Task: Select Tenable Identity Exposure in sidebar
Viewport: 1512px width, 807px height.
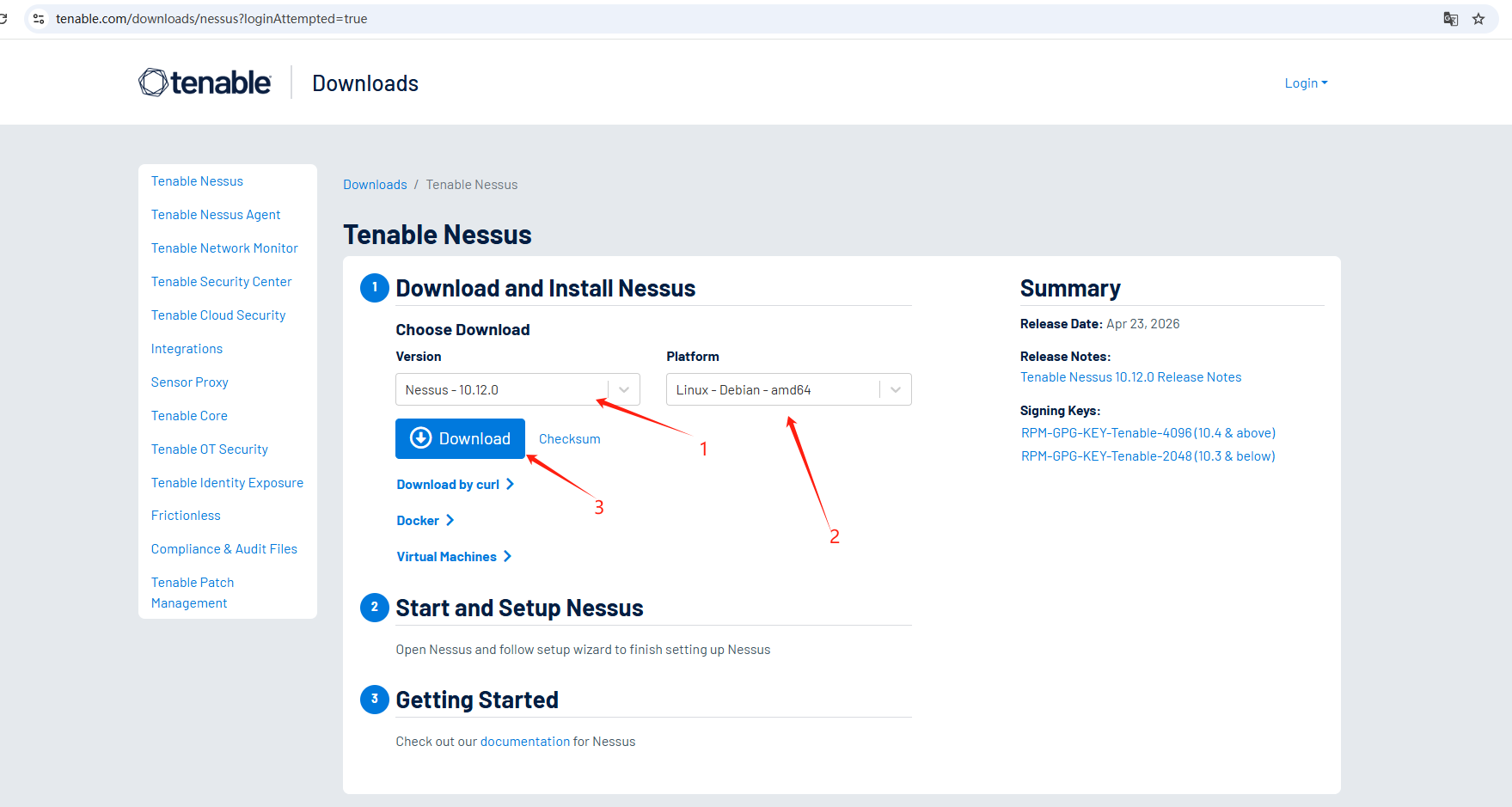Action: (227, 483)
